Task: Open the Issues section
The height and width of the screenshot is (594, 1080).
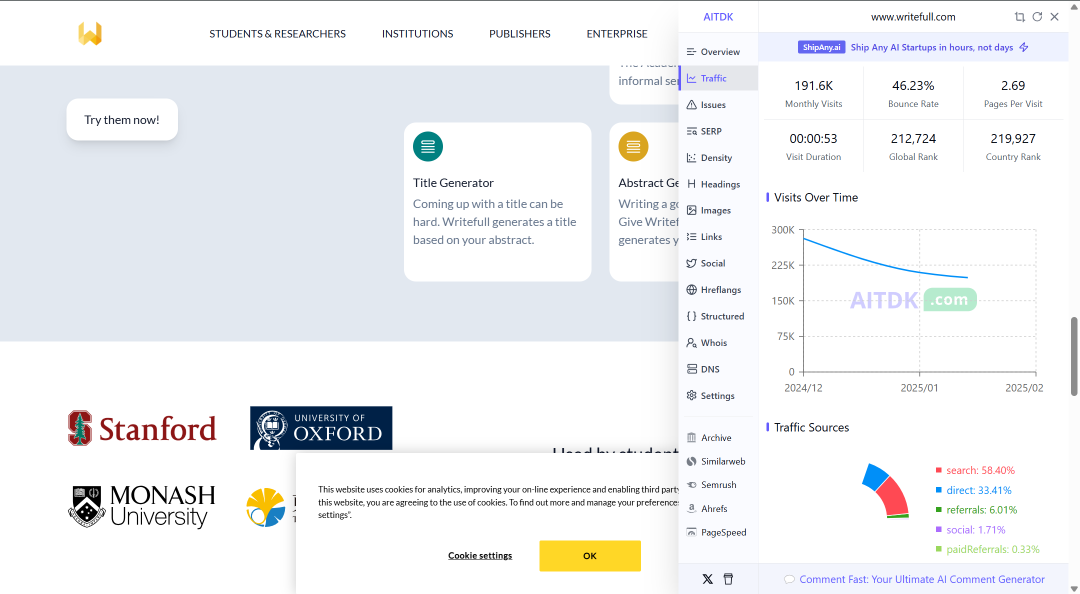Action: [718, 105]
